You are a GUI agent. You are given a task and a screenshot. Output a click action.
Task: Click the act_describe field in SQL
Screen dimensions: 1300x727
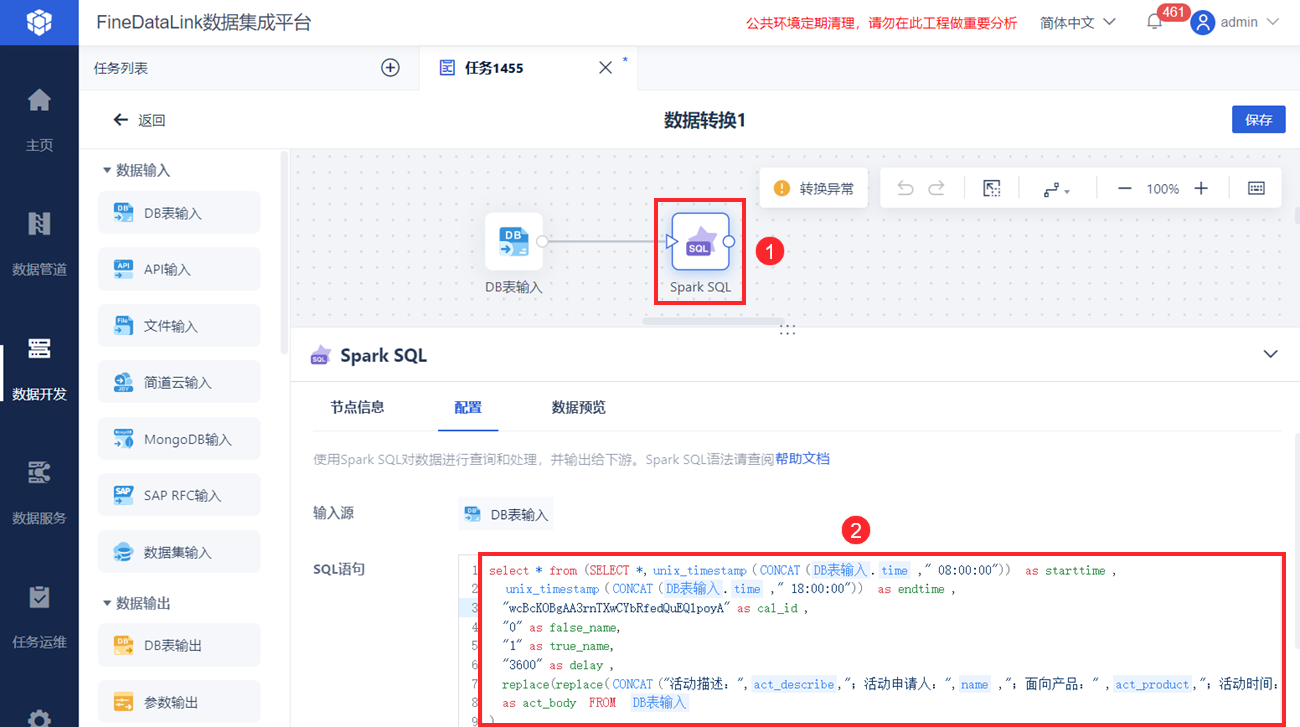pos(794,684)
